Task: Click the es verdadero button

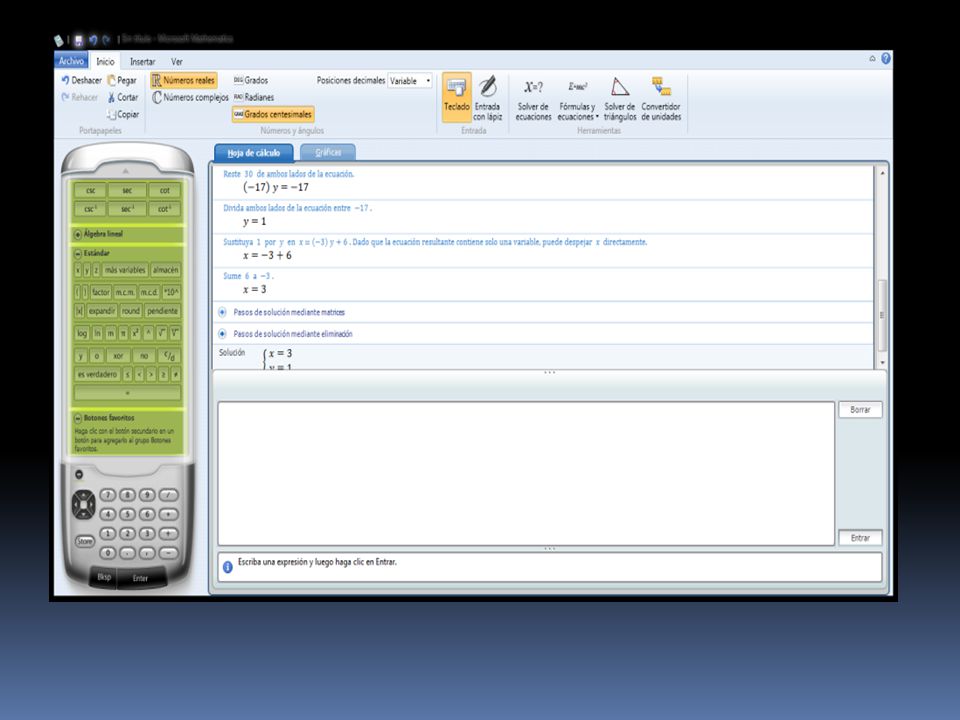Action: (x=97, y=374)
